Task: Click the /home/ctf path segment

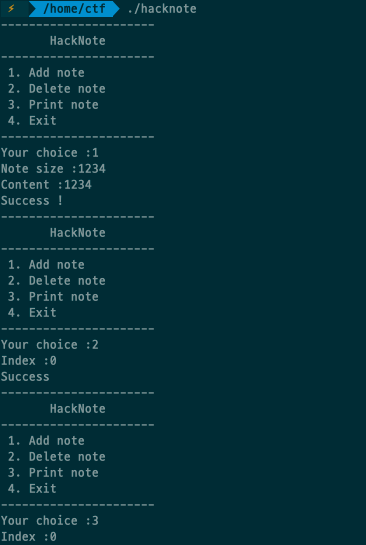Action: (74, 8)
